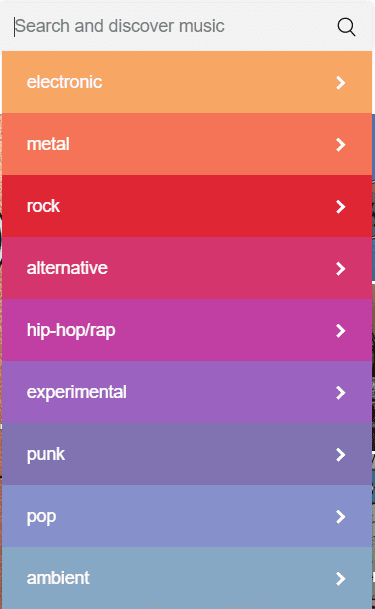375x609 pixels.
Task: Choose the hip-hop/rap genre text
Action: point(71,331)
